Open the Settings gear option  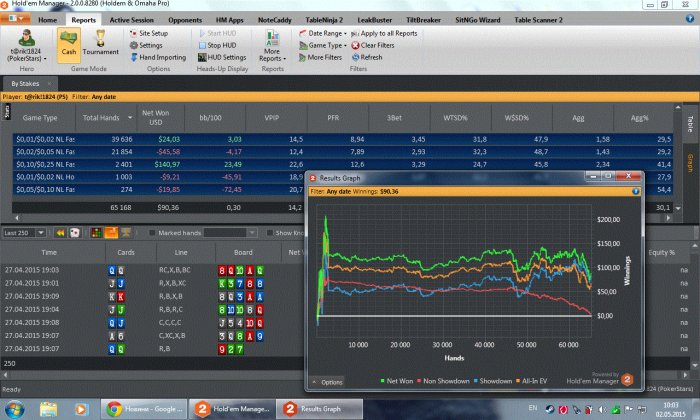coord(146,46)
